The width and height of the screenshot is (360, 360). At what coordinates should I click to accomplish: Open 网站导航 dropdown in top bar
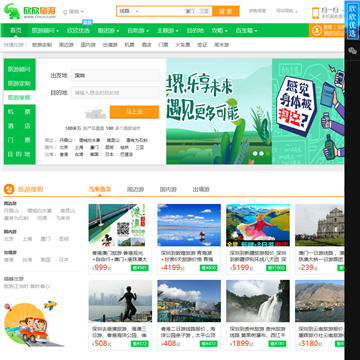287,11
